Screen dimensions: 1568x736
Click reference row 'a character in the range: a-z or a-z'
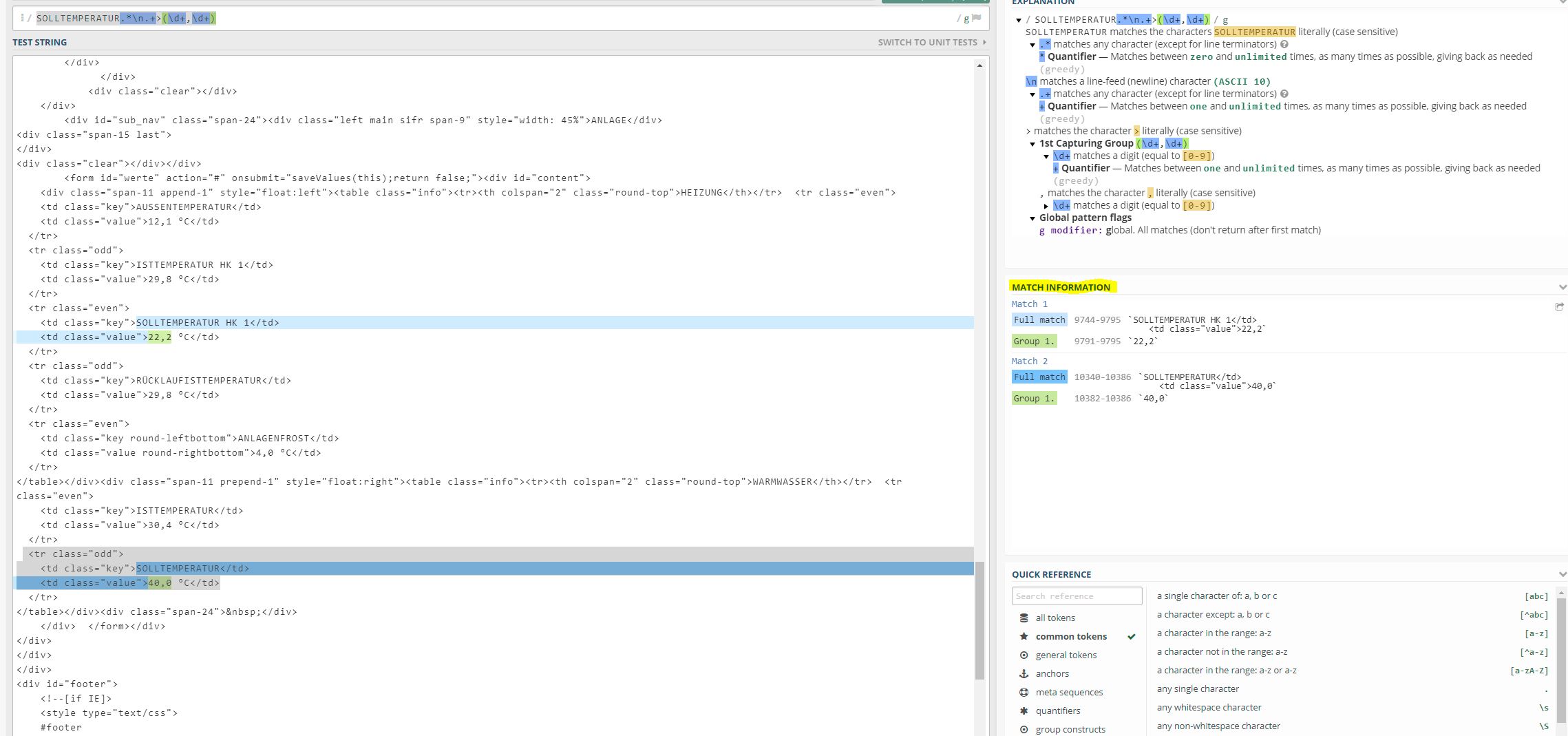click(x=1353, y=670)
